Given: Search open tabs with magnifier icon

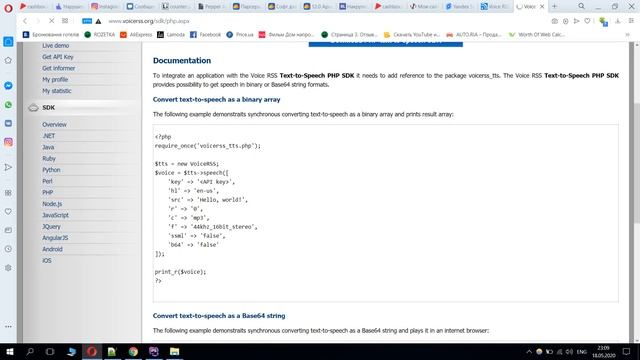Looking at the screenshot, I should [581, 6].
